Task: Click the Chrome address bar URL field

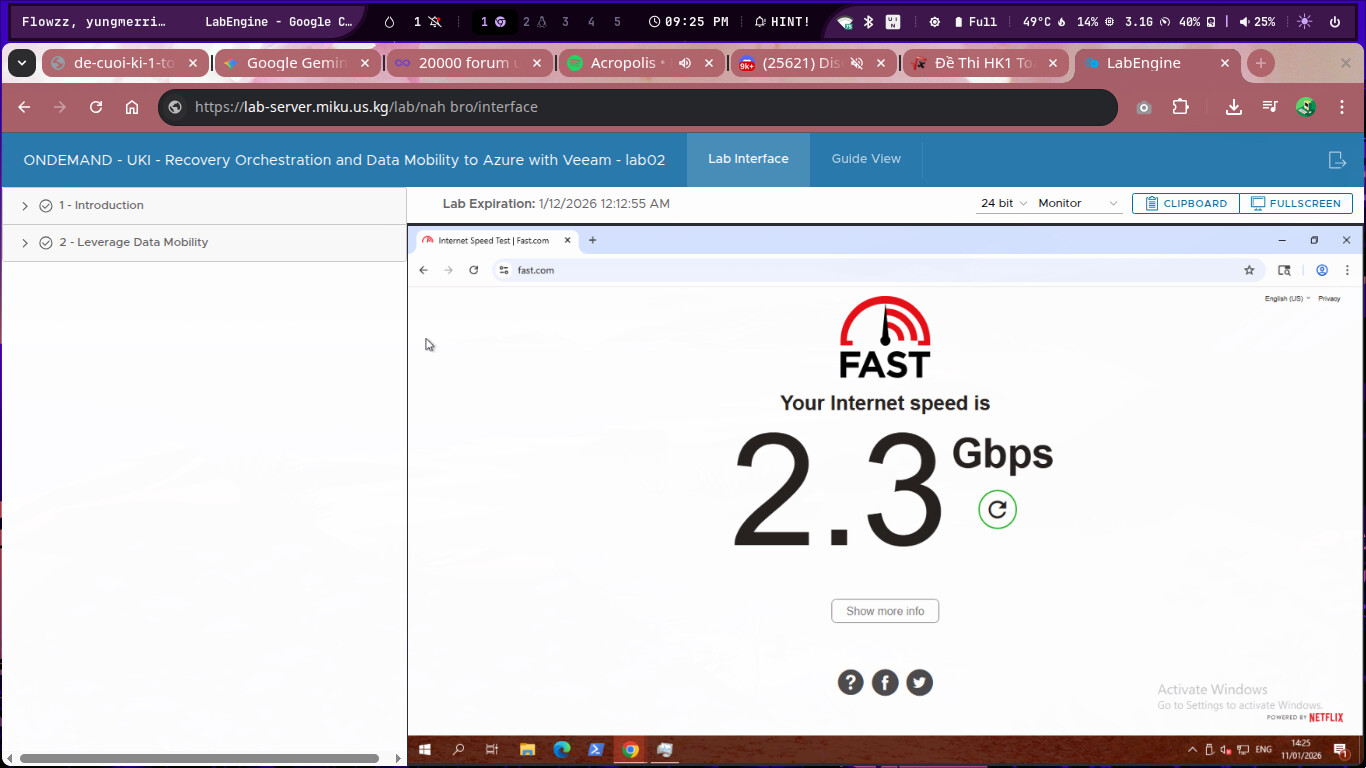Action: (640, 107)
